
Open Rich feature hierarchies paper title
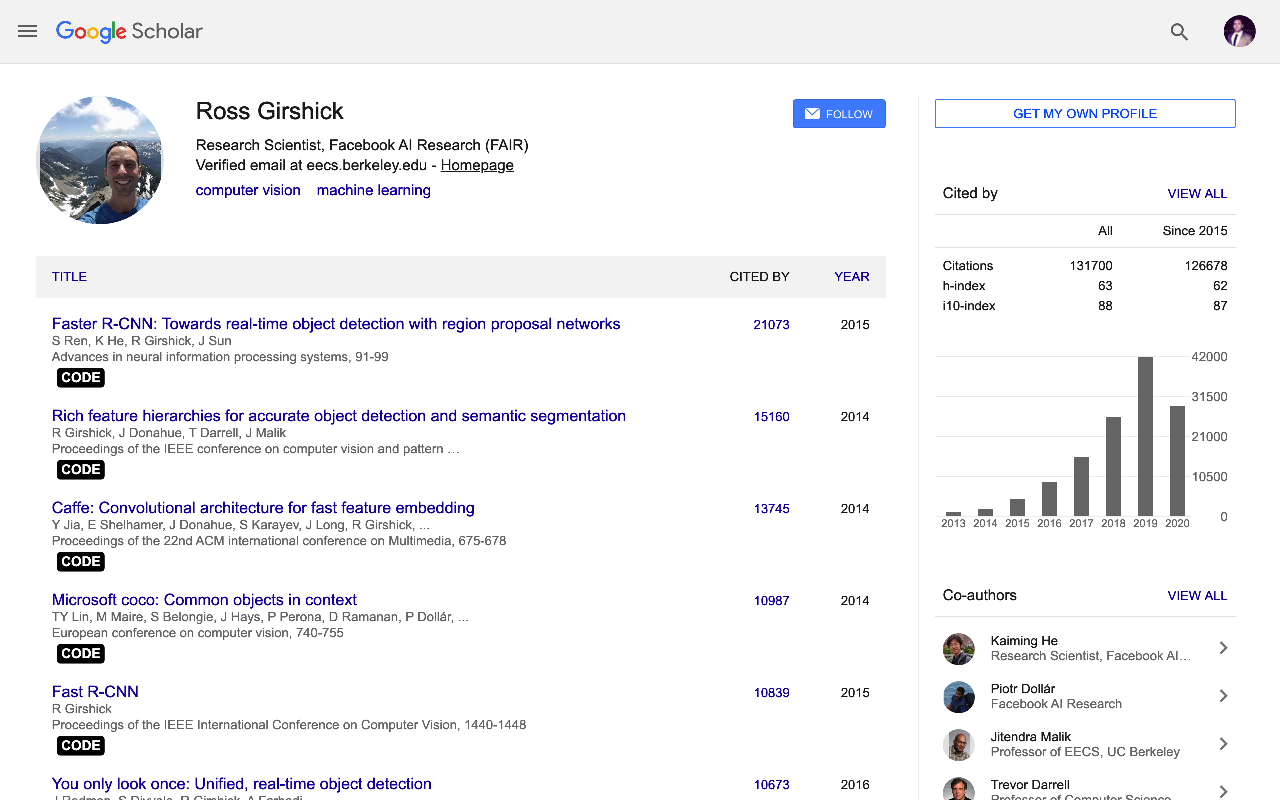[x=339, y=416]
